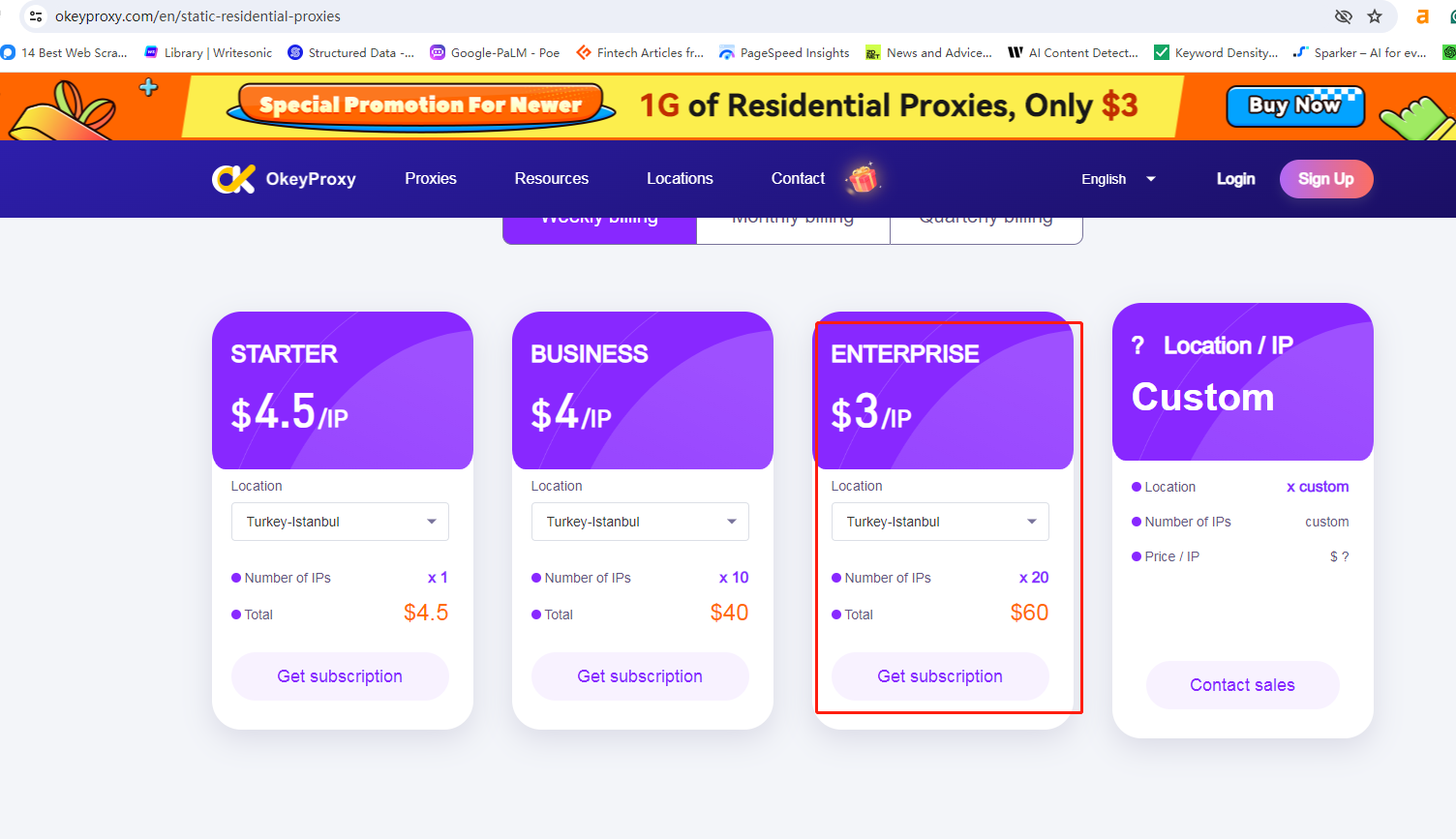This screenshot has width=1456, height=839.
Task: Open the English language dropdown
Action: (1118, 179)
